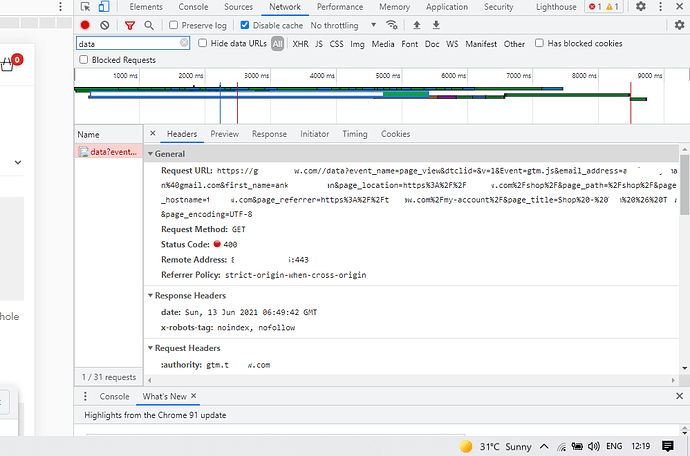This screenshot has width=690, height=456.
Task: Open the Application tab
Action: tap(447, 7)
